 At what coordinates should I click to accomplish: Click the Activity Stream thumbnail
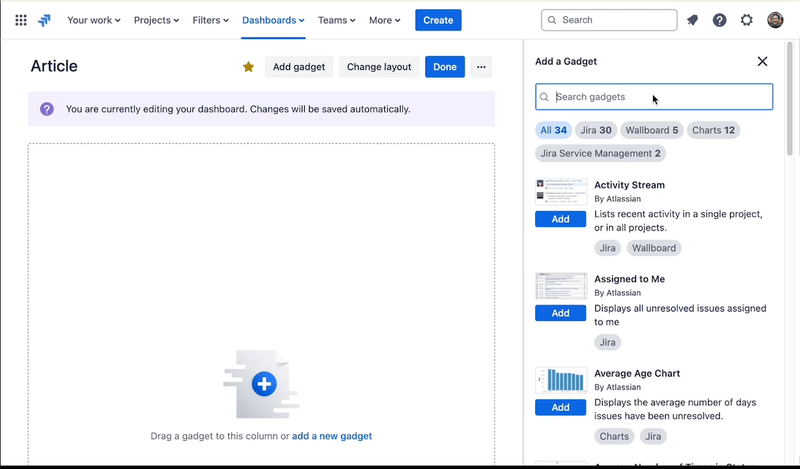tap(561, 192)
